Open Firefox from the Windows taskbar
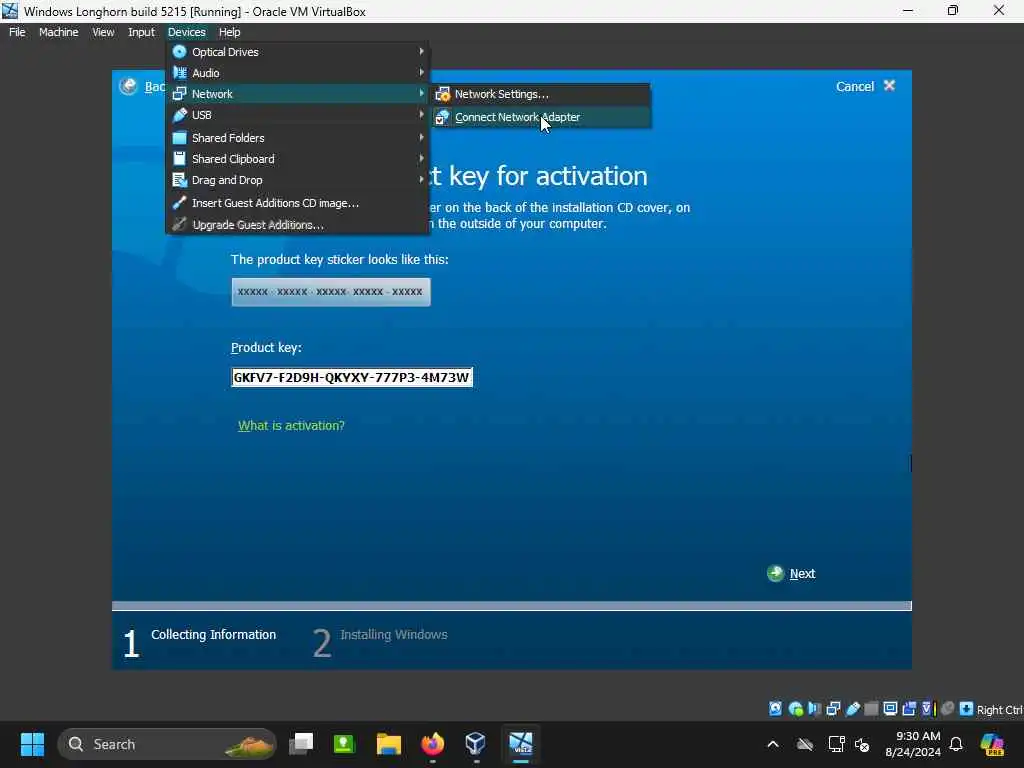The width and height of the screenshot is (1024, 768). 432,744
